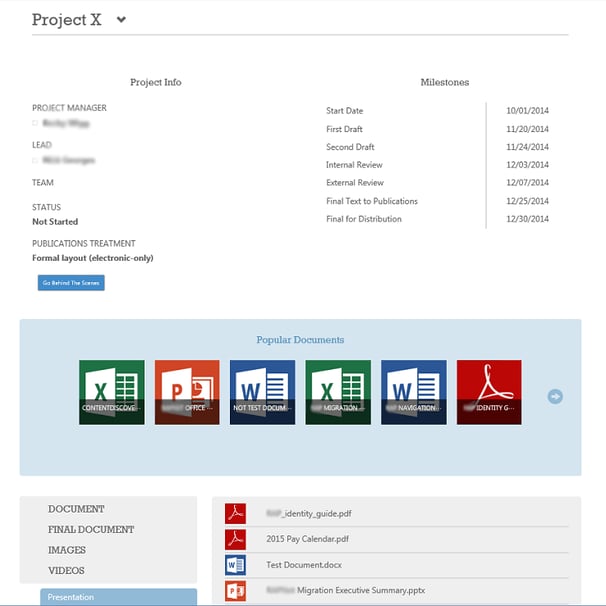Image resolution: width=606 pixels, height=606 pixels.
Task: Click the 12/25/2014 date value
Action: tap(528, 201)
